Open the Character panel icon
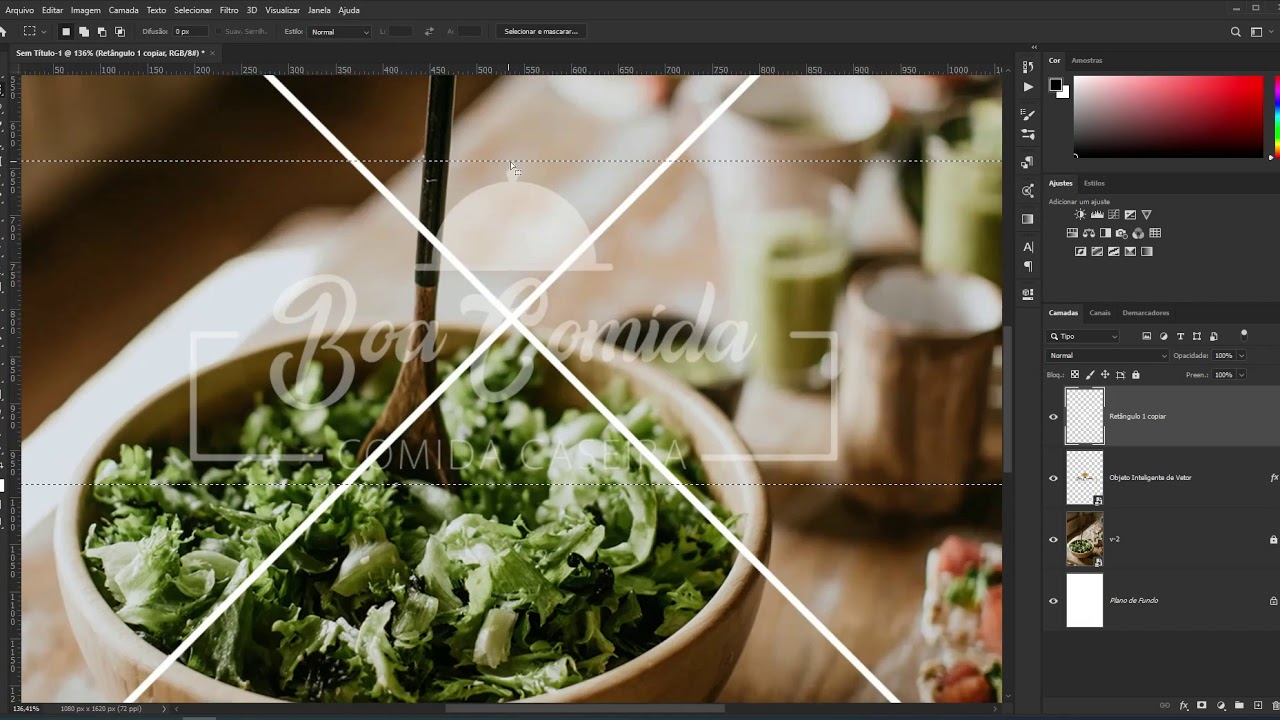 (x=1028, y=246)
